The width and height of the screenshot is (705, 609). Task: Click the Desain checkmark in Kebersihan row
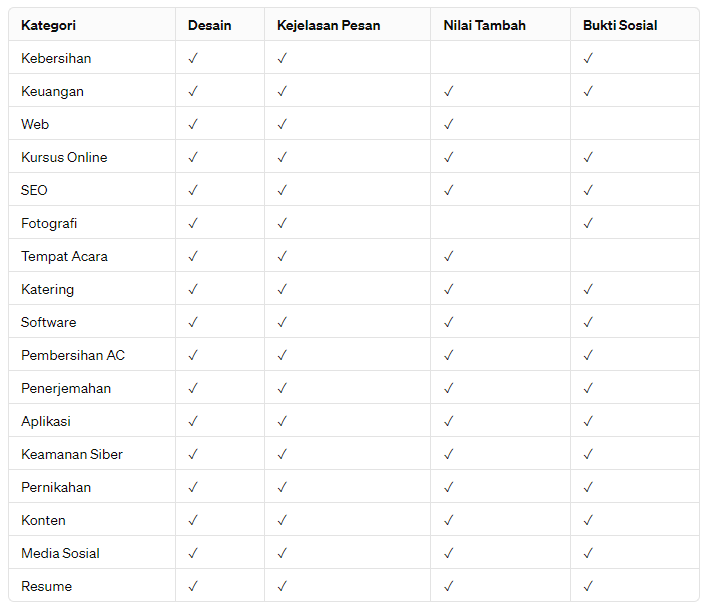pos(193,58)
